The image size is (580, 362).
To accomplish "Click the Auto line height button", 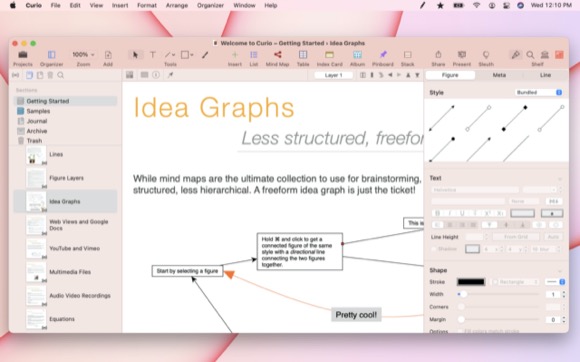I will 553,237.
